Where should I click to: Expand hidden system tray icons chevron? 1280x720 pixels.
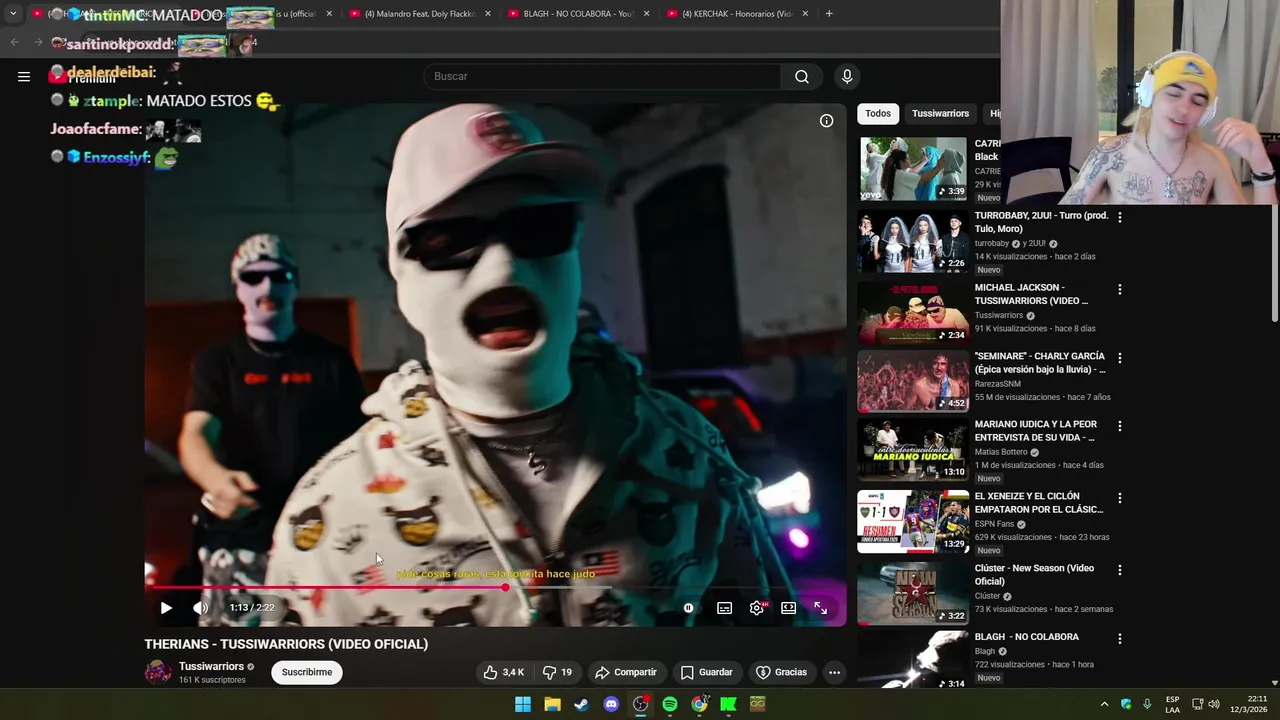[x=1104, y=704]
